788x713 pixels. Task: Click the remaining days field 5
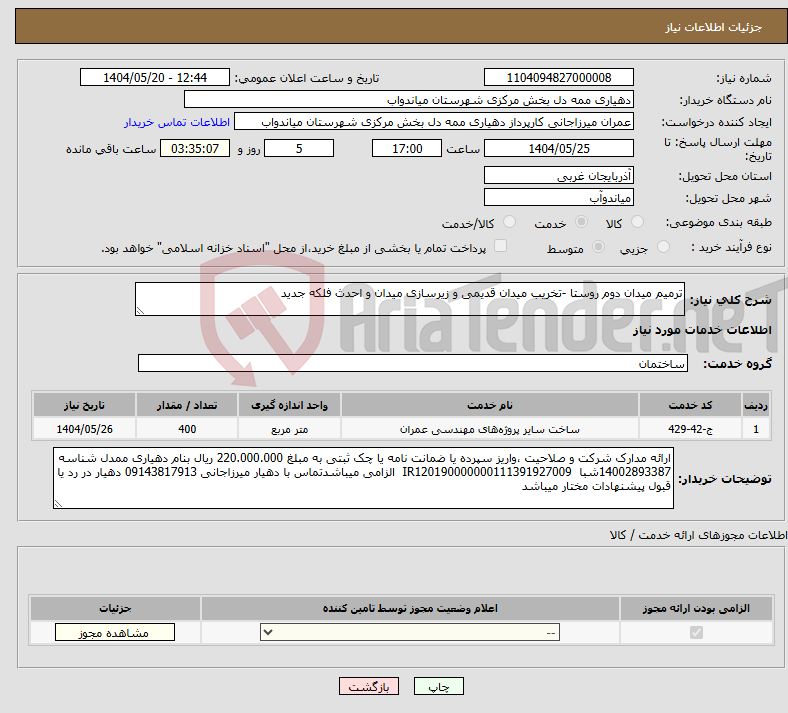299,148
